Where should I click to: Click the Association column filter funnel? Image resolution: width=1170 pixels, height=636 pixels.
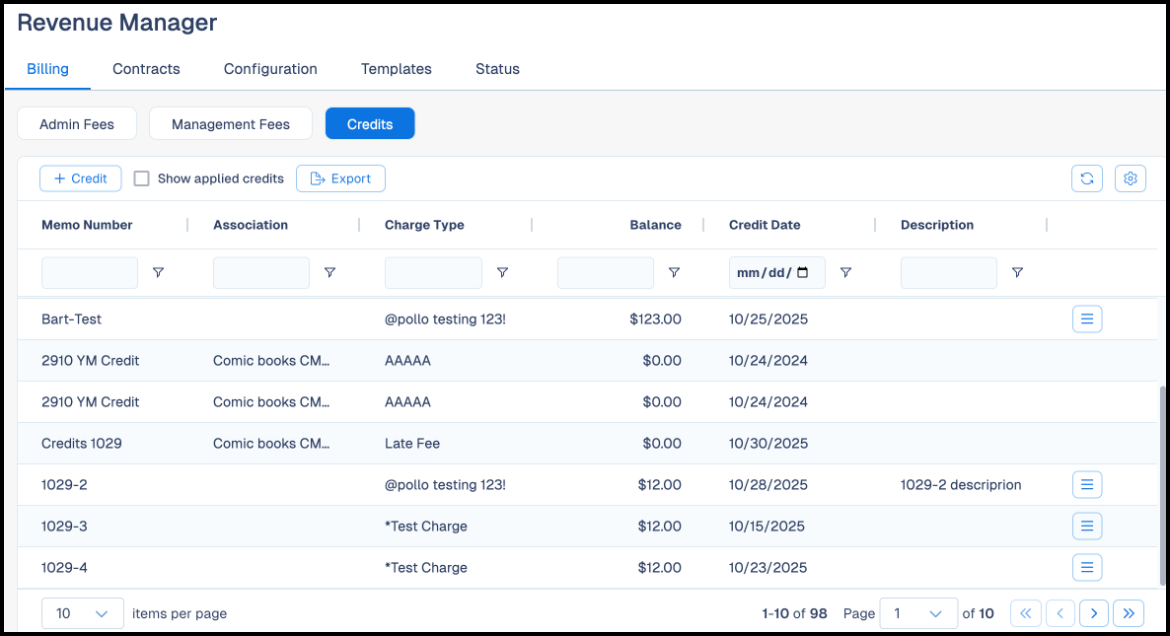pos(330,272)
